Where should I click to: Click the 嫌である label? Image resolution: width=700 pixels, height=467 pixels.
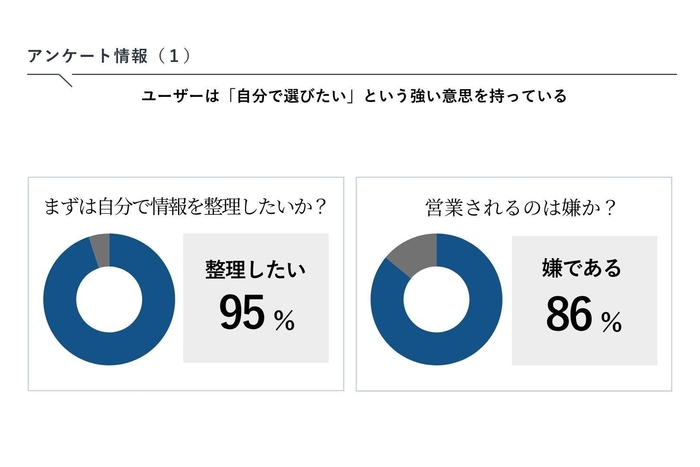tap(582, 268)
